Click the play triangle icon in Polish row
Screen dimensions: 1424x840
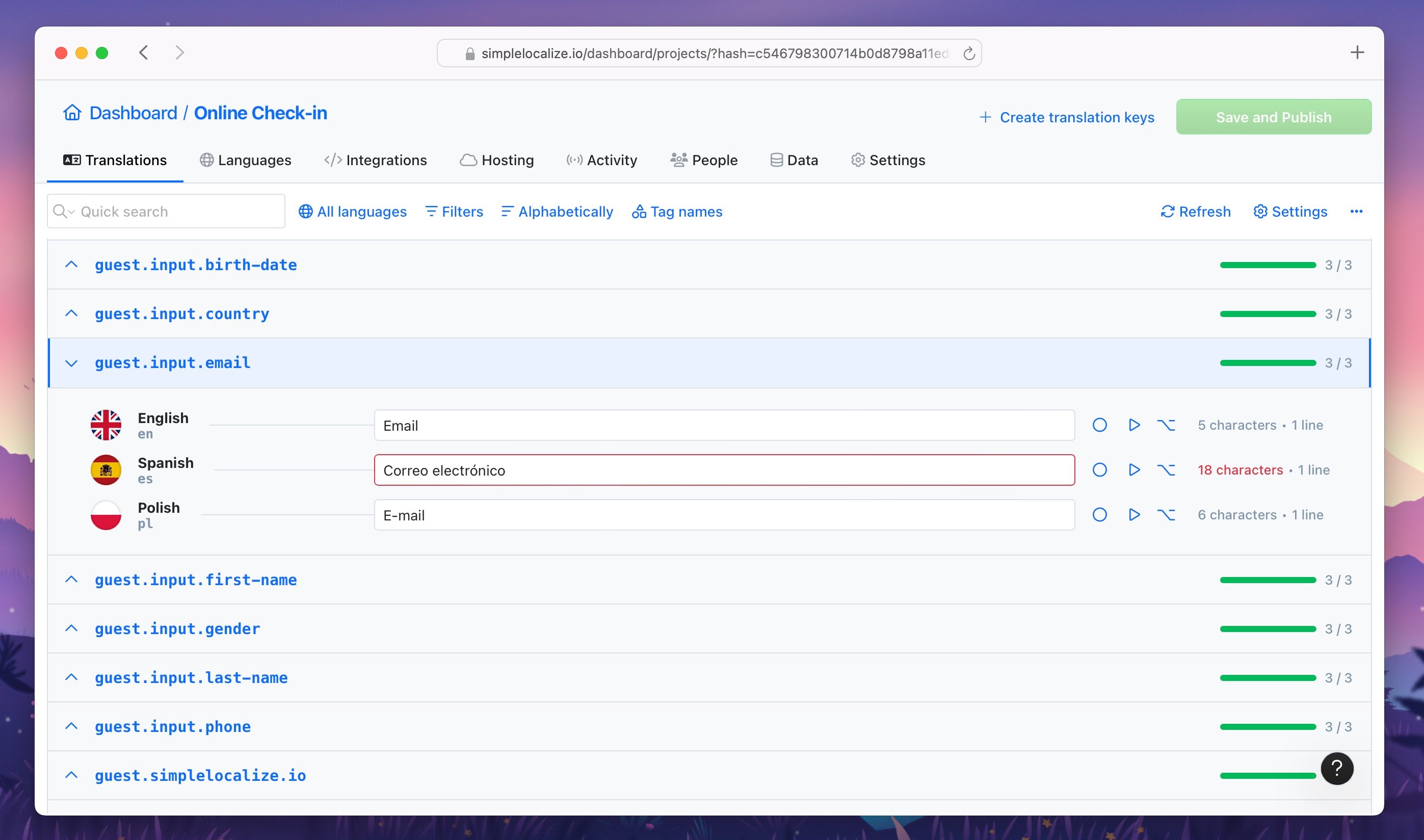click(x=1133, y=514)
